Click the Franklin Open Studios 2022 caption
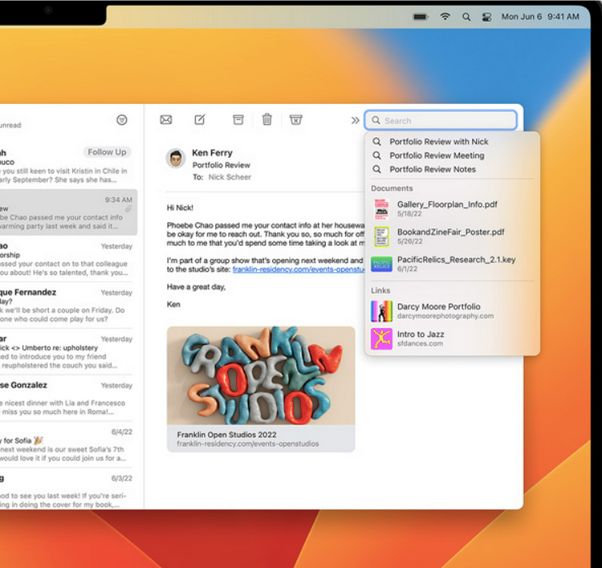The width and height of the screenshot is (602, 568). tap(227, 435)
